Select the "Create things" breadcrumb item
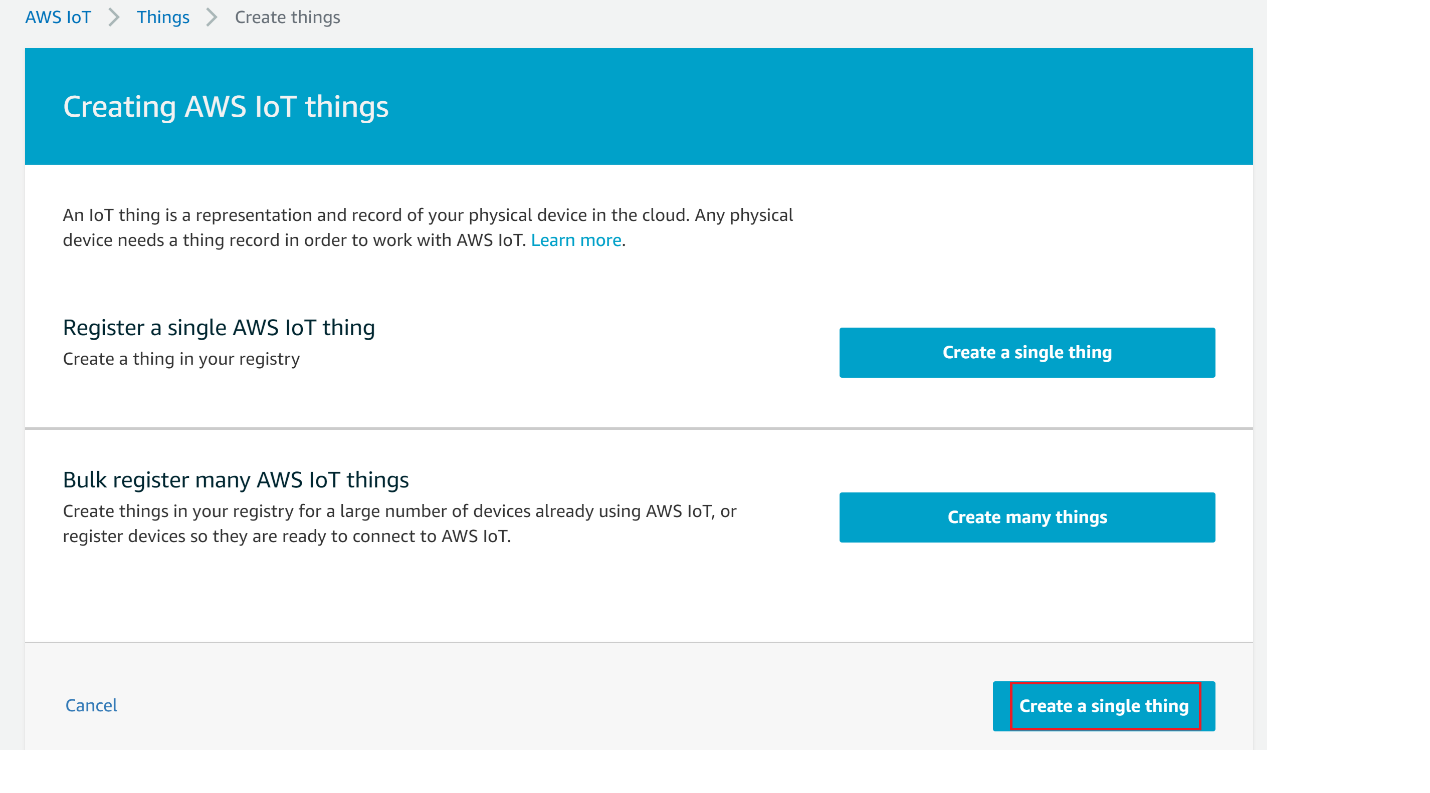This screenshot has height=793, width=1430. [287, 16]
